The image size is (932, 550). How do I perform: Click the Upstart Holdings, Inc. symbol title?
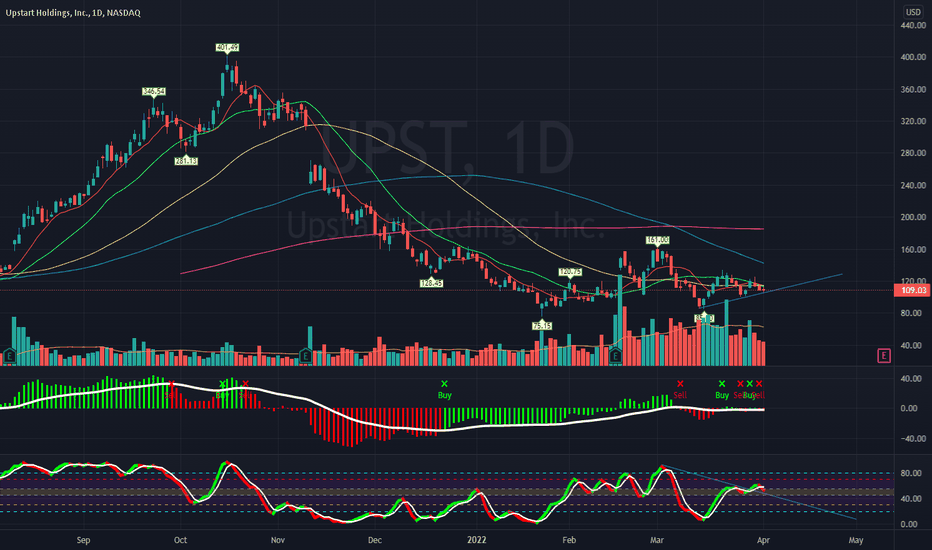coord(73,12)
